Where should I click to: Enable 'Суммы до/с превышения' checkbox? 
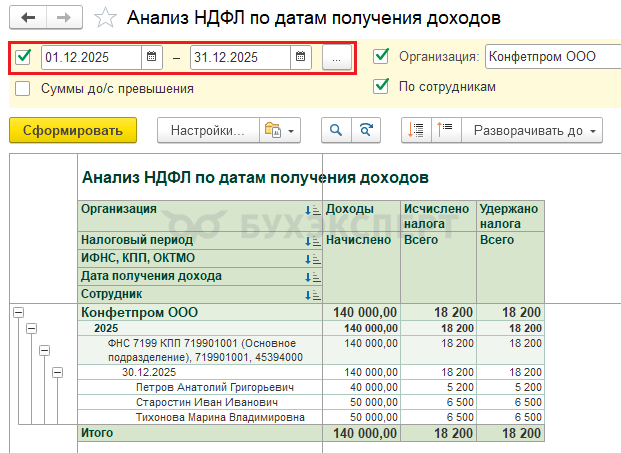(23, 88)
